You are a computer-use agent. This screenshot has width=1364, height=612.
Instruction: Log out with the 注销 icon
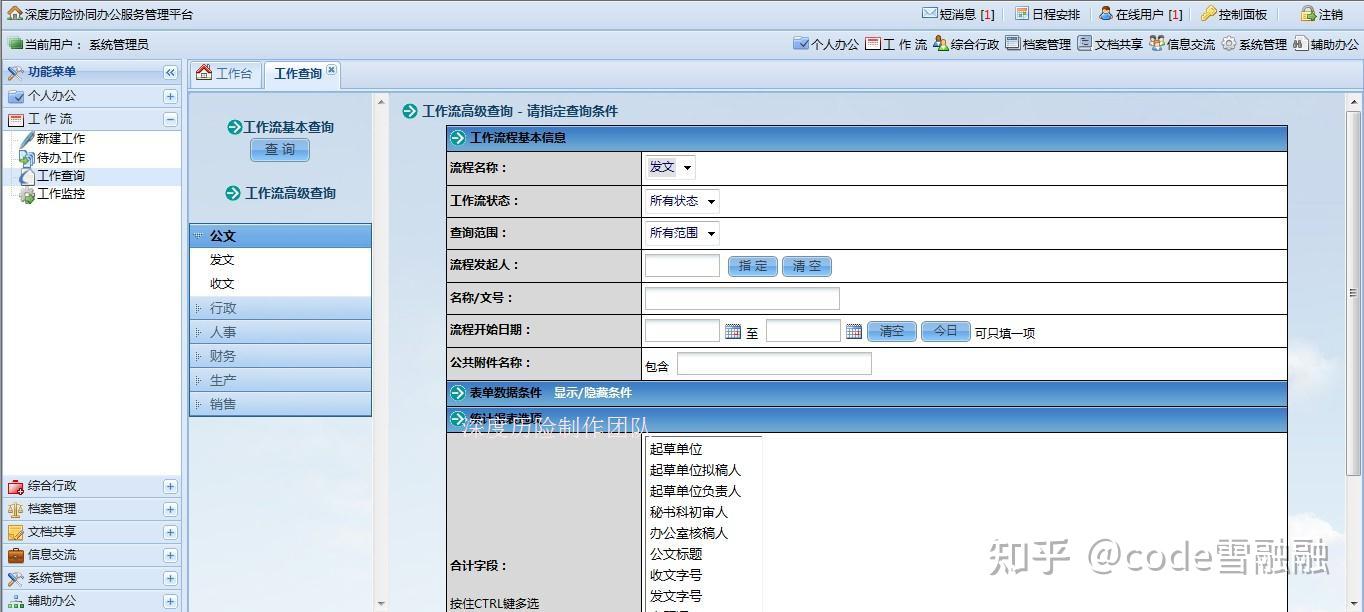pyautogui.click(x=1307, y=14)
